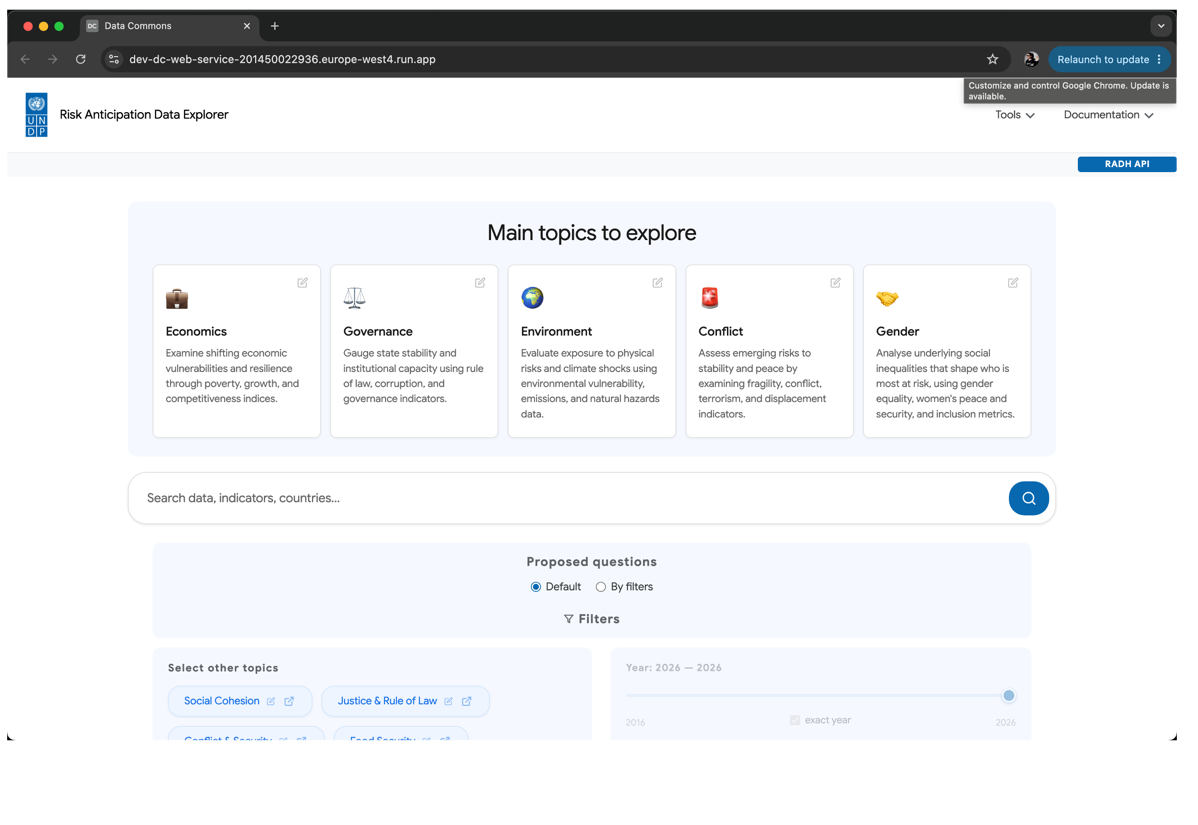Bookmark this page with the star icon
1198x825 pixels.
click(992, 59)
